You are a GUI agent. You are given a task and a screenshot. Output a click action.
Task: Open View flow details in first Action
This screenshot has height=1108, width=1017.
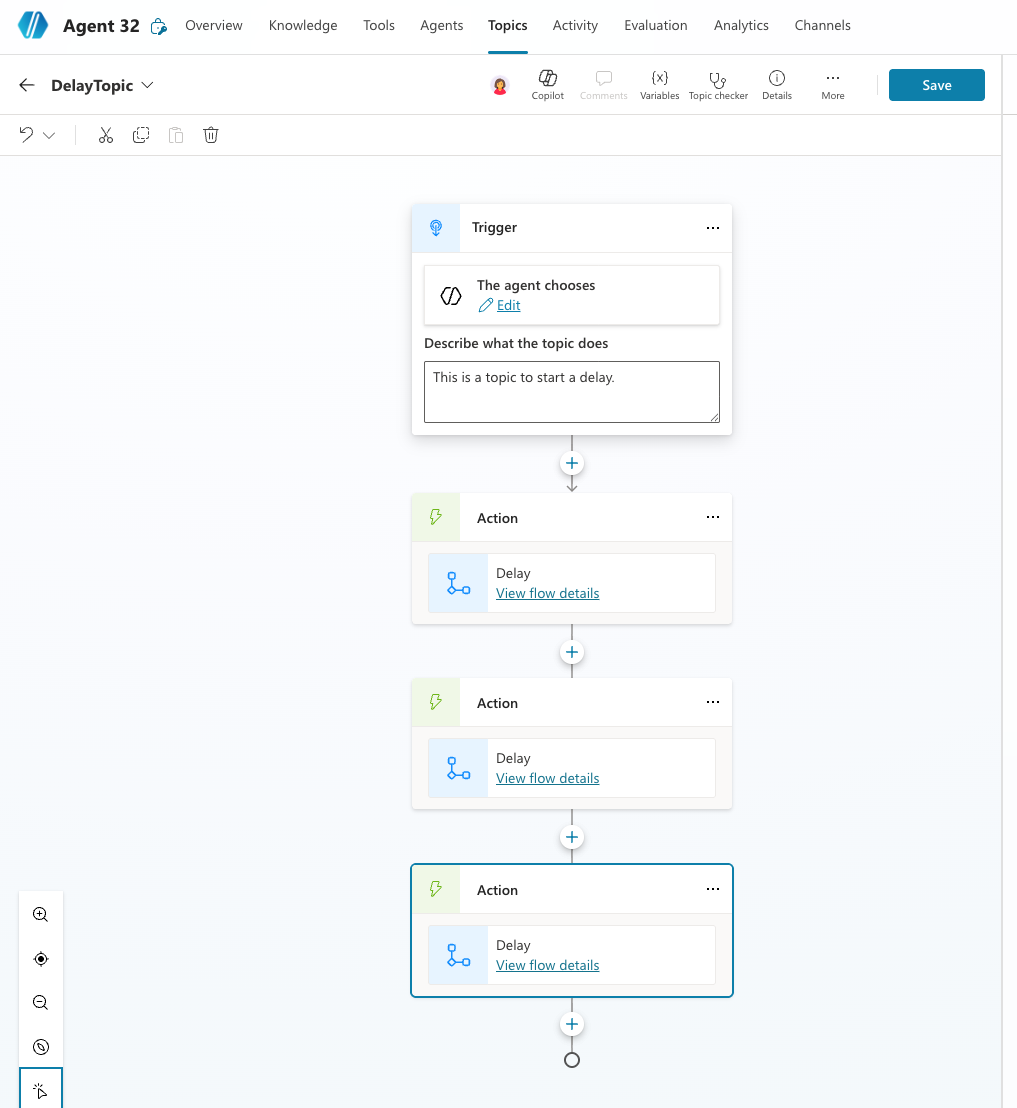[x=547, y=593]
